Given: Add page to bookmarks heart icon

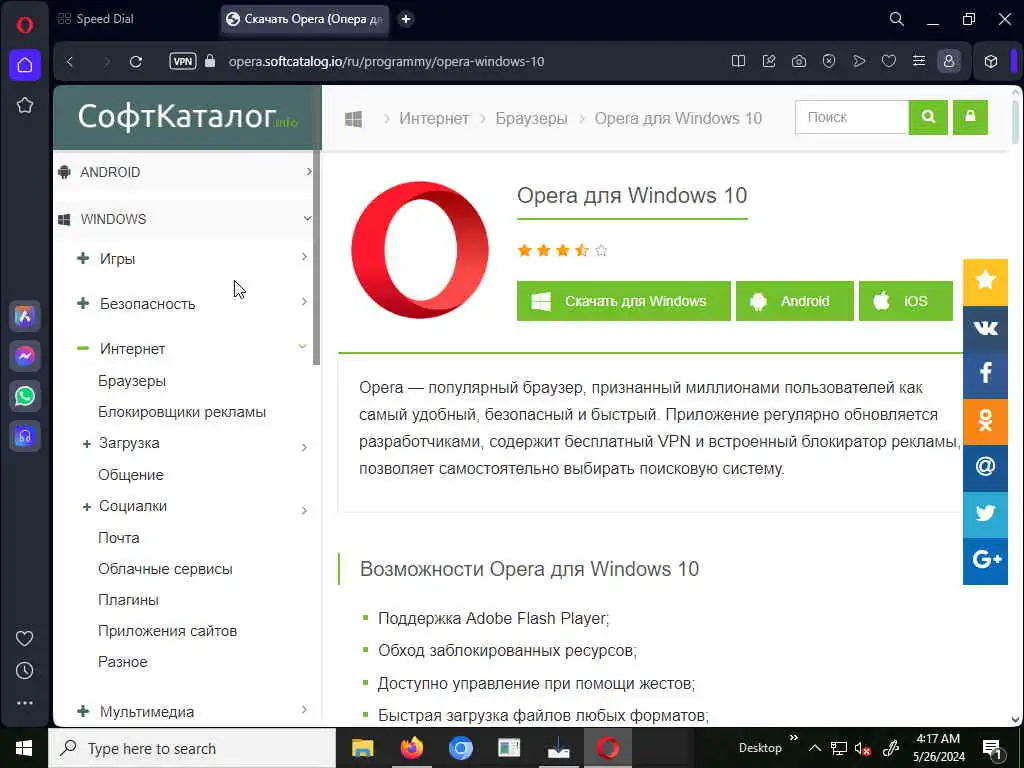Looking at the screenshot, I should coord(889,61).
